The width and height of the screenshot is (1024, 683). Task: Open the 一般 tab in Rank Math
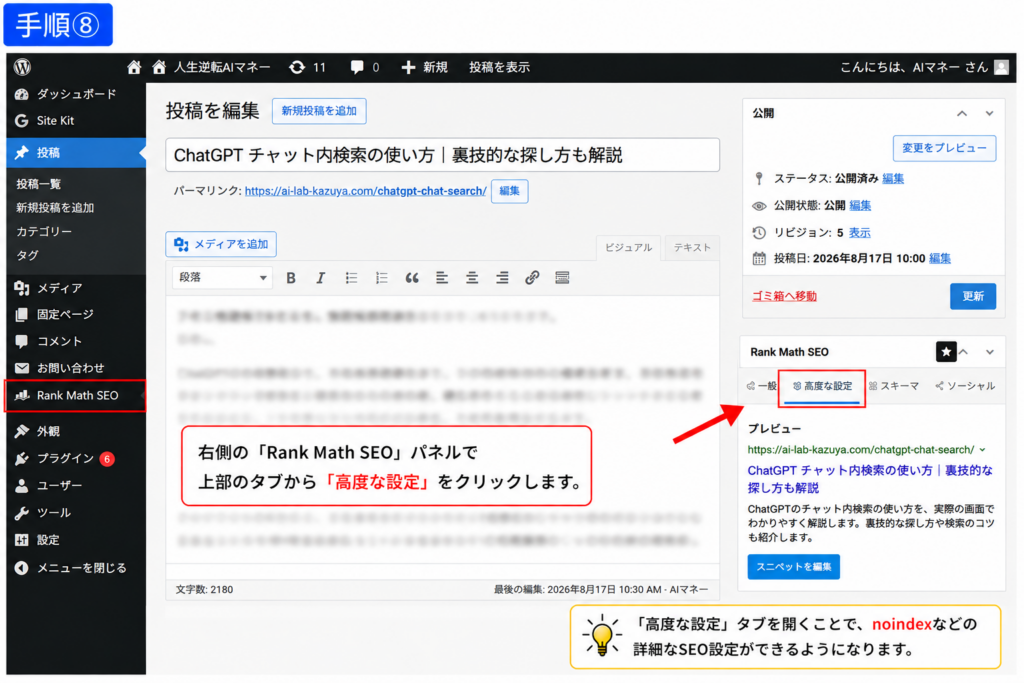coord(761,387)
